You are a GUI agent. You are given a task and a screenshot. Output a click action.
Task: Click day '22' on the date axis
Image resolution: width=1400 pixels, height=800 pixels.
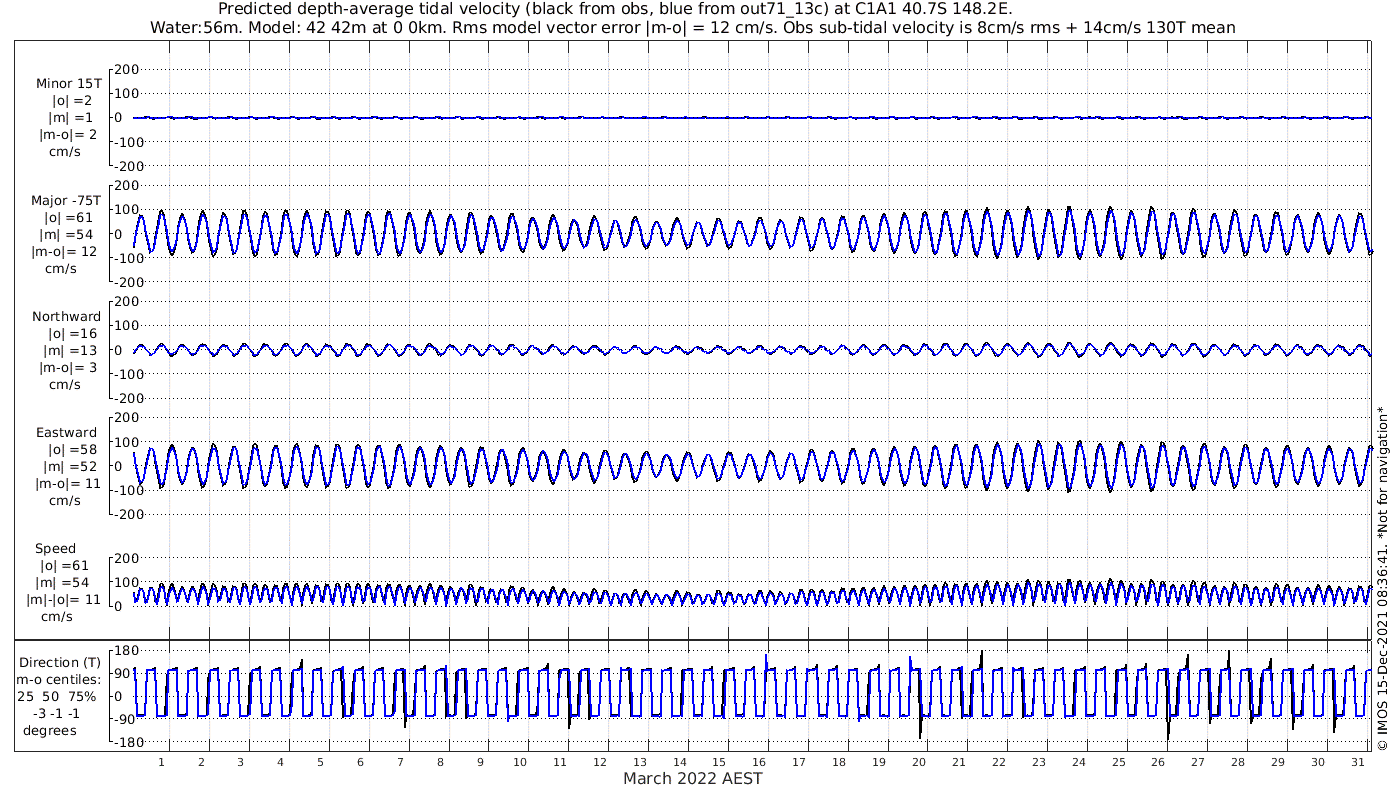tap(998, 762)
